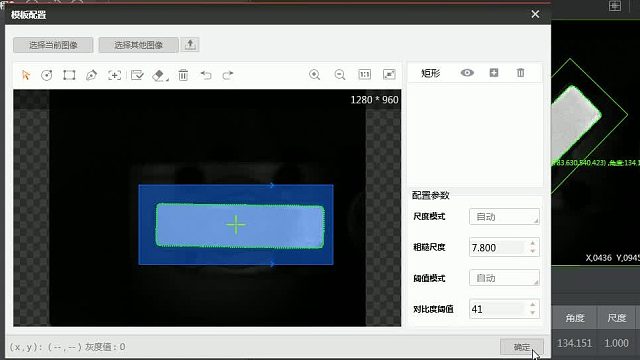Click the match point crosshair tool
Screen dimensions: 640x360
[114, 75]
